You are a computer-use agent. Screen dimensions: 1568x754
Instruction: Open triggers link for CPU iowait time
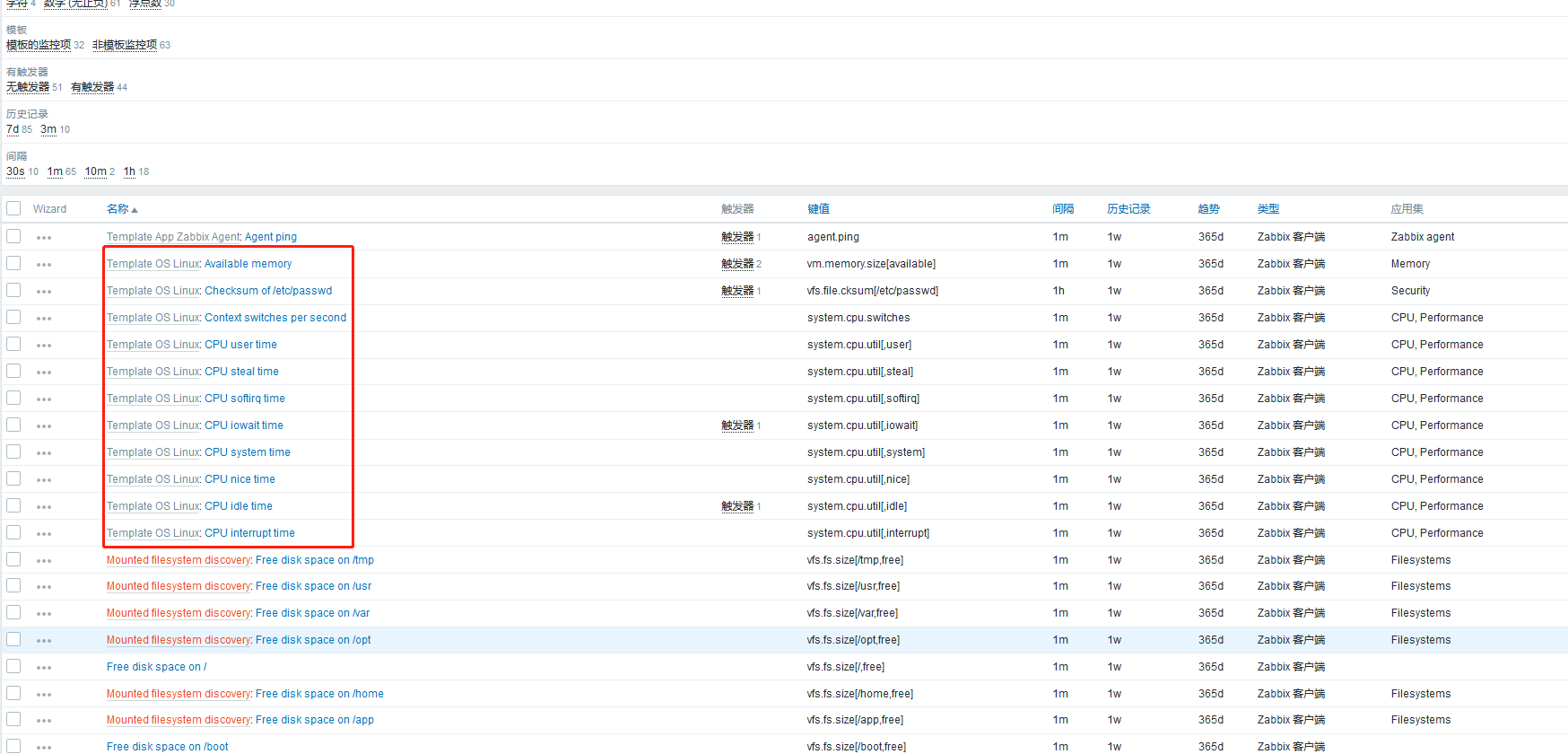[737, 425]
